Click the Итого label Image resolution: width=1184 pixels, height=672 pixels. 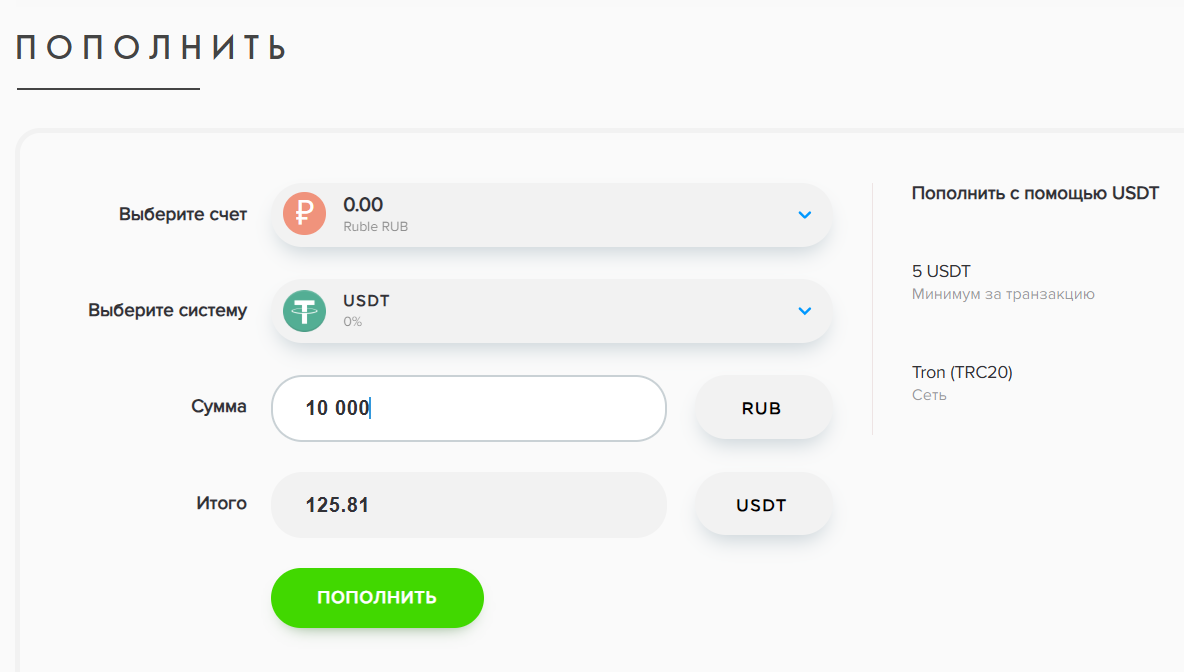221,503
